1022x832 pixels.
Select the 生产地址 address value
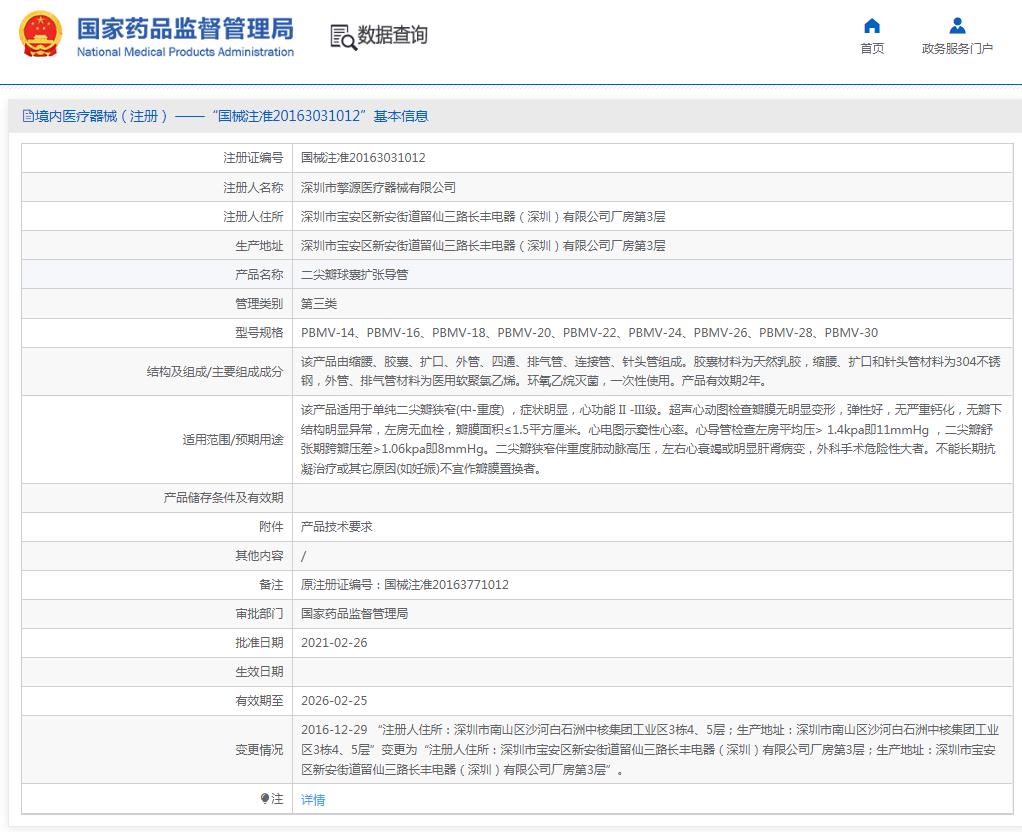[x=483, y=246]
